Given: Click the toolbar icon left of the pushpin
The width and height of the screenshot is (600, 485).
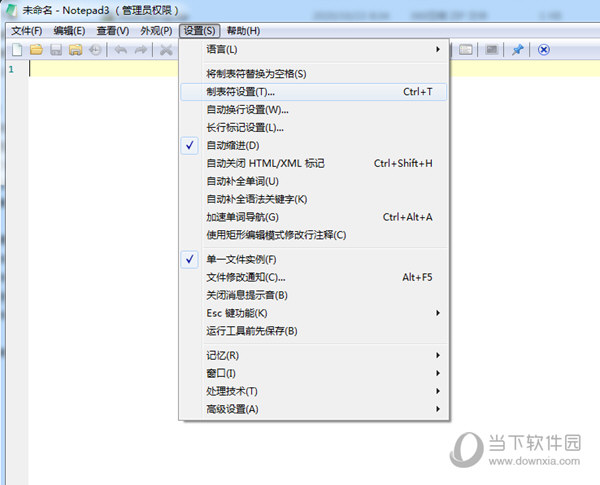Looking at the screenshot, I should [491, 50].
